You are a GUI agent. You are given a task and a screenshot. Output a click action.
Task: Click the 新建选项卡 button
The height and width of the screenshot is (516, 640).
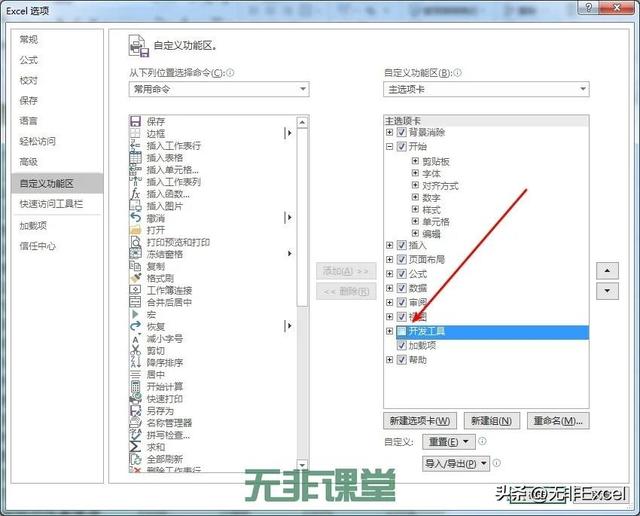[420, 421]
